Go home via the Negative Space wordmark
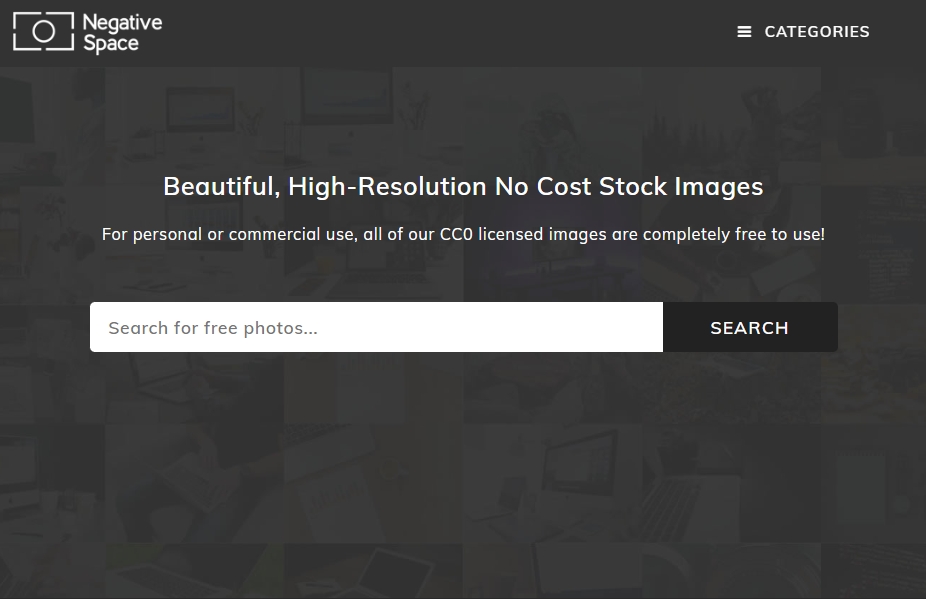 point(122,33)
